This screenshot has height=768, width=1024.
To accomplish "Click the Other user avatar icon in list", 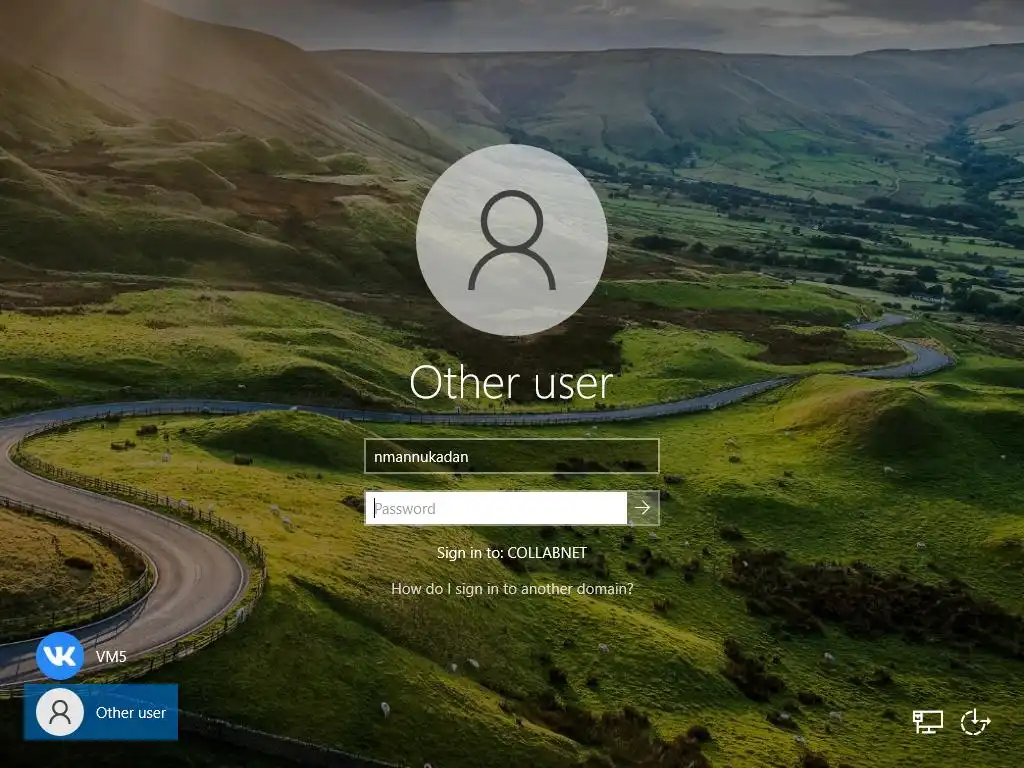I will [60, 712].
